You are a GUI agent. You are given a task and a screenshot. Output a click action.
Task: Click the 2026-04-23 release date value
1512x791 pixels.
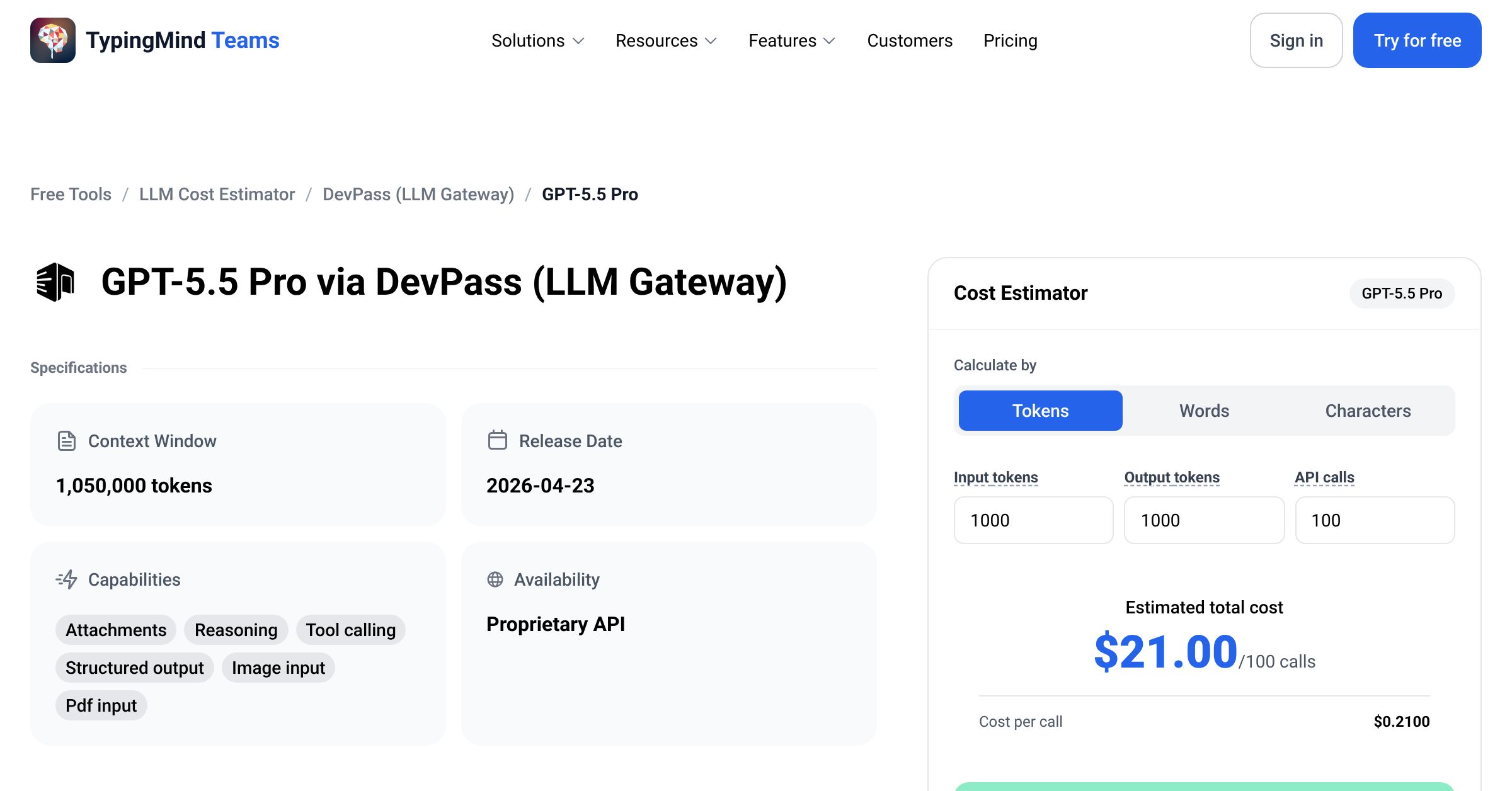tap(541, 486)
